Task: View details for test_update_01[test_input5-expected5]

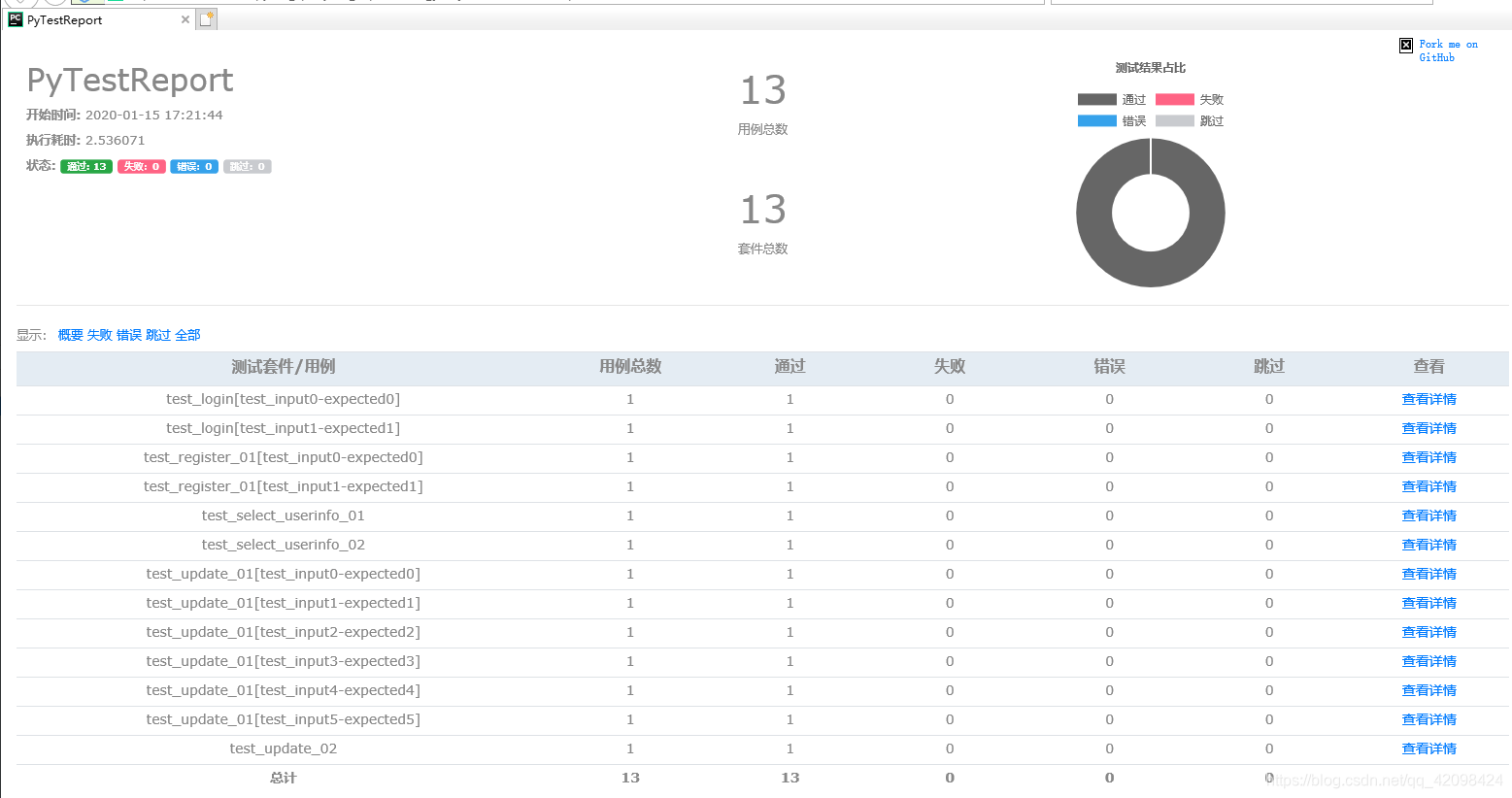Action: click(x=1428, y=719)
